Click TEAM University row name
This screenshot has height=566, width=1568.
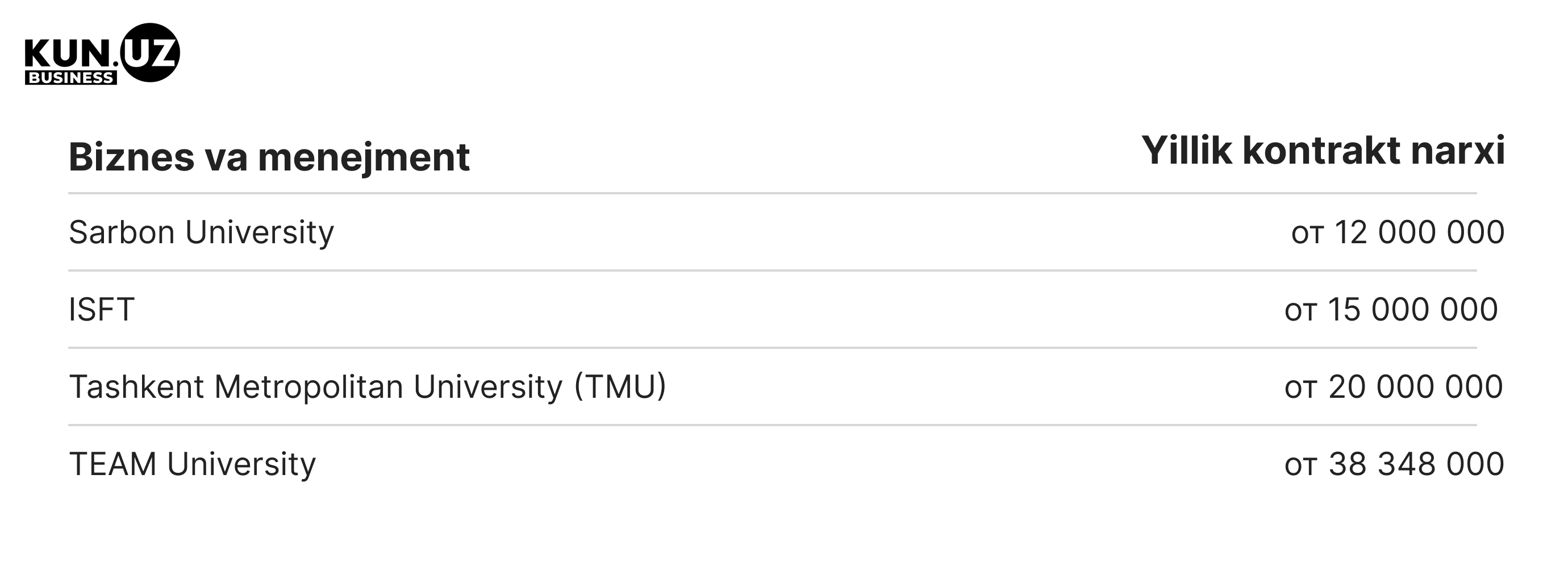(193, 464)
